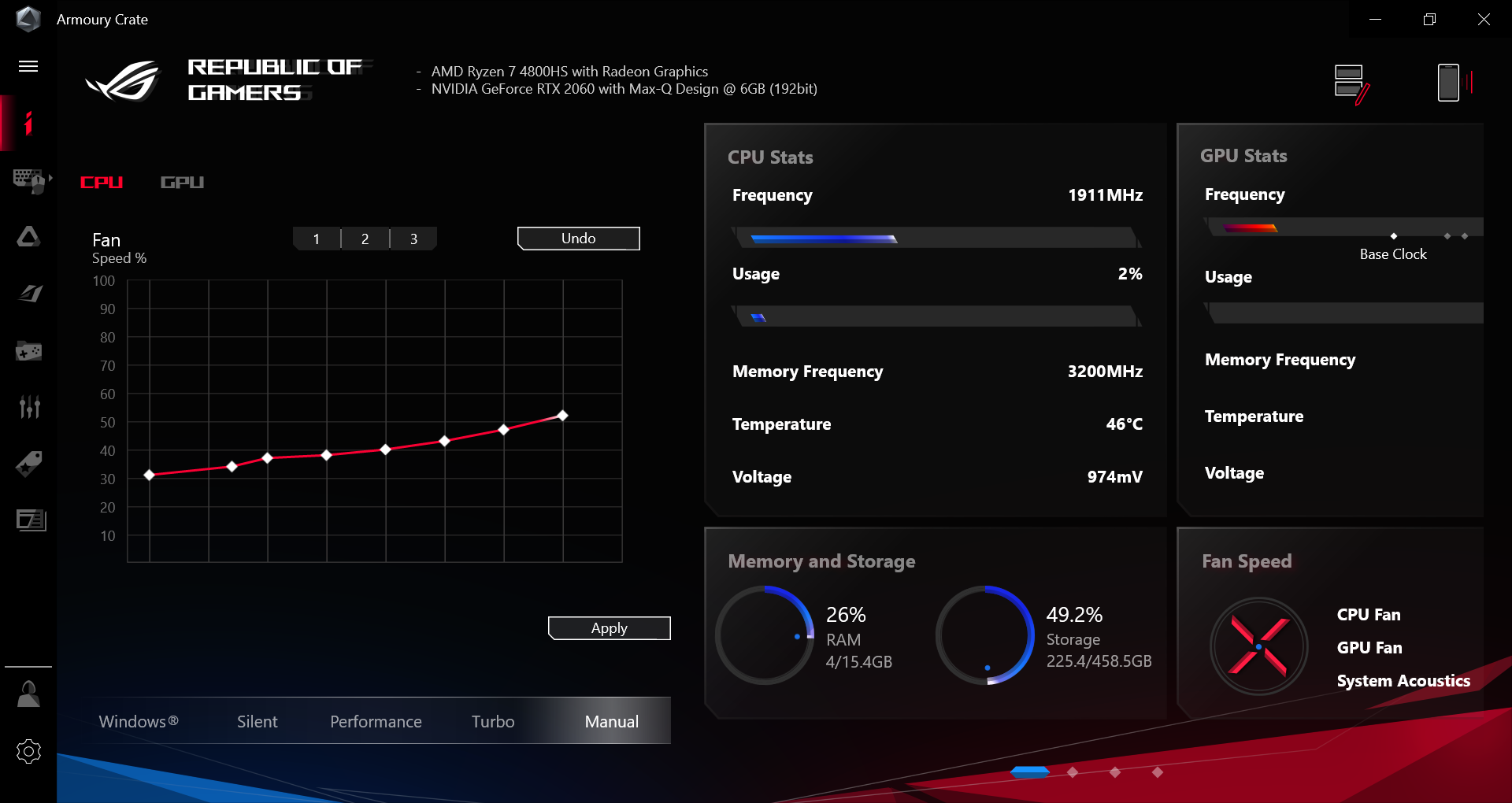Click the edit dashboard panels icon
The image size is (1512, 803).
pyautogui.click(x=1351, y=83)
